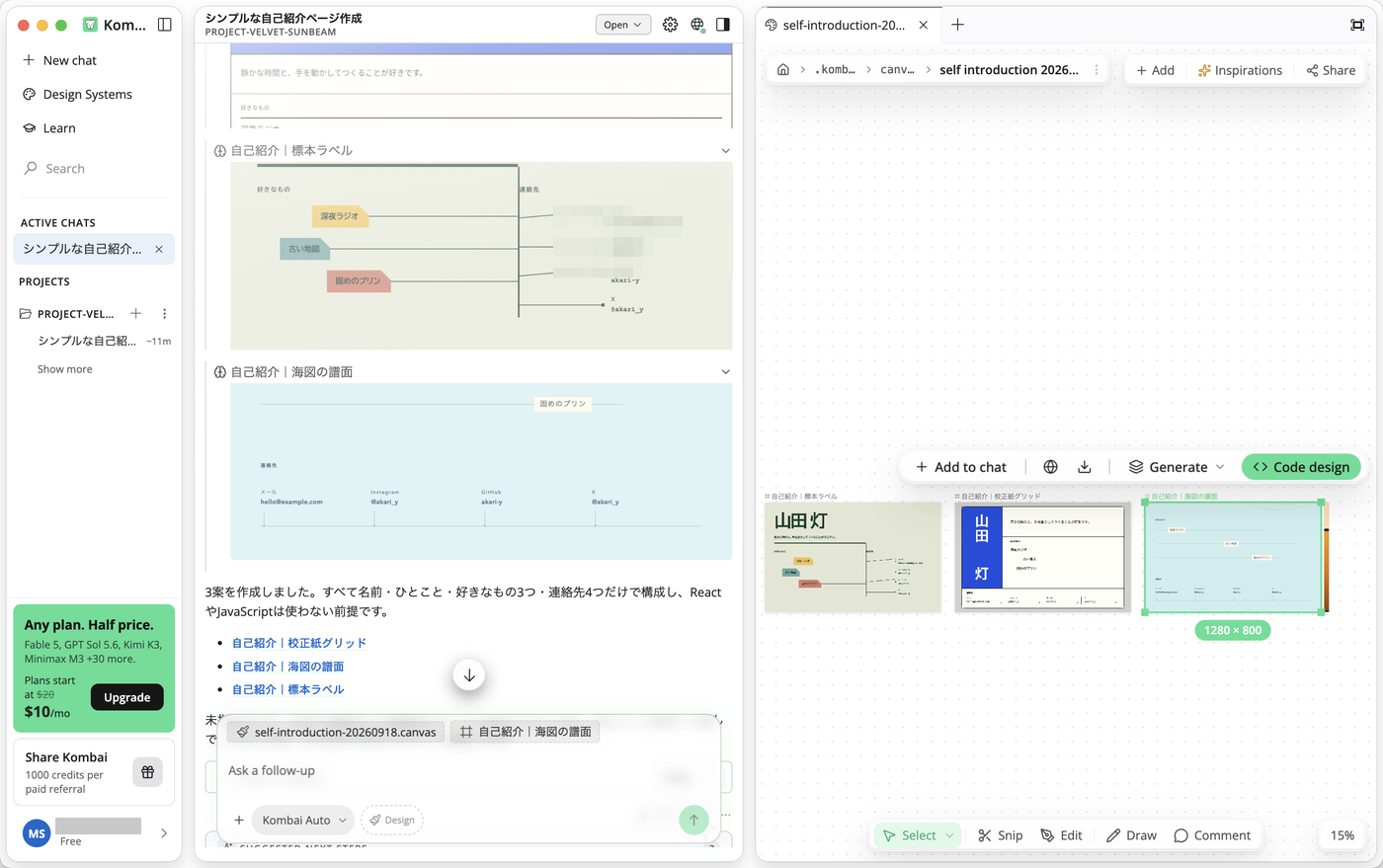Image resolution: width=1383 pixels, height=868 pixels.
Task: Open a new tab with plus icon
Action: tap(957, 25)
